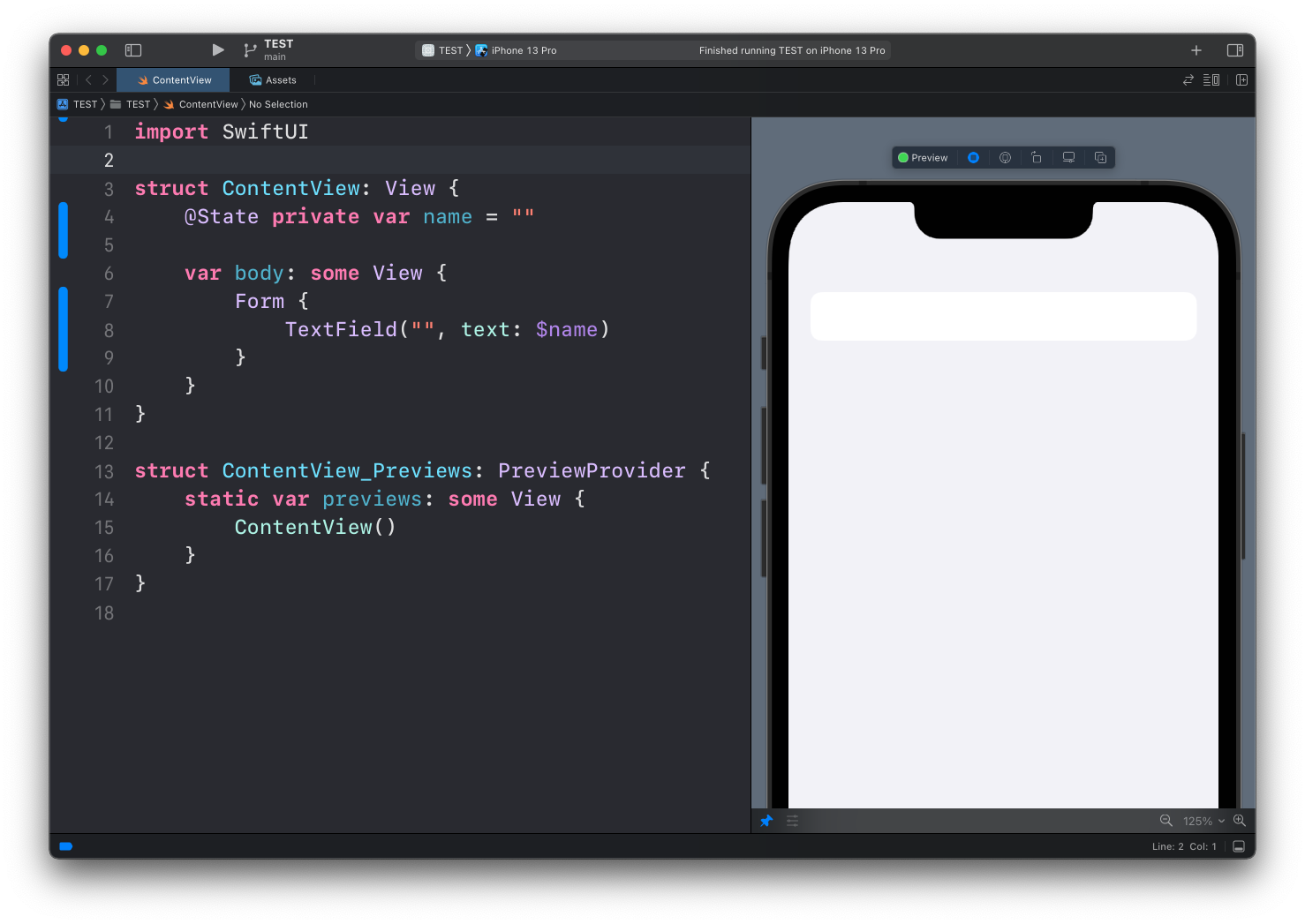Select the ContentView editor tab

point(174,79)
